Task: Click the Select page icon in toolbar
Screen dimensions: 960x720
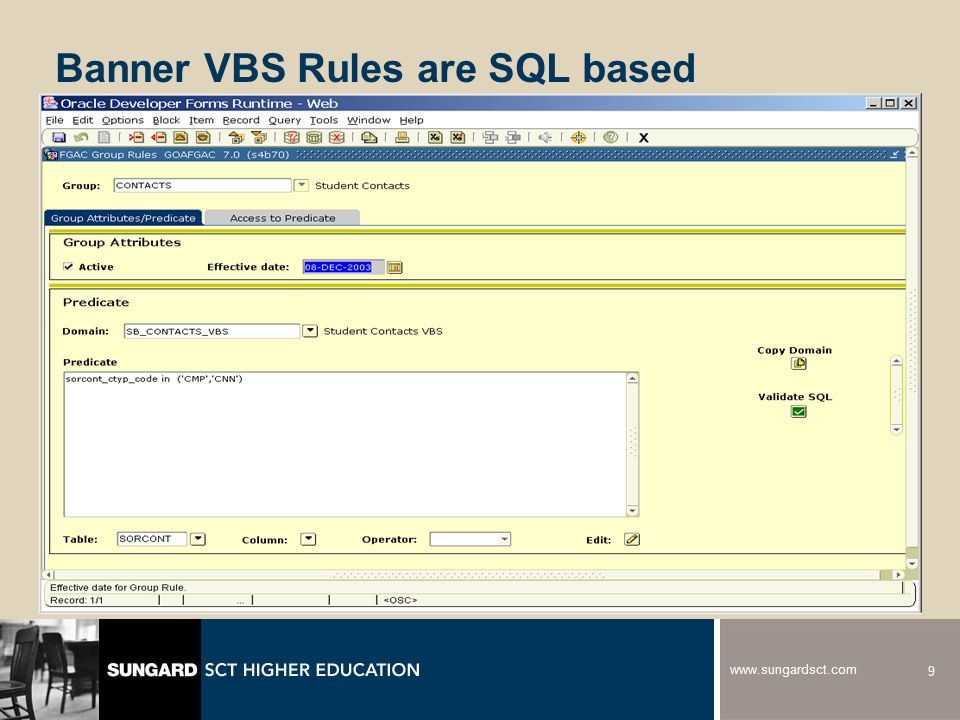Action: point(104,137)
